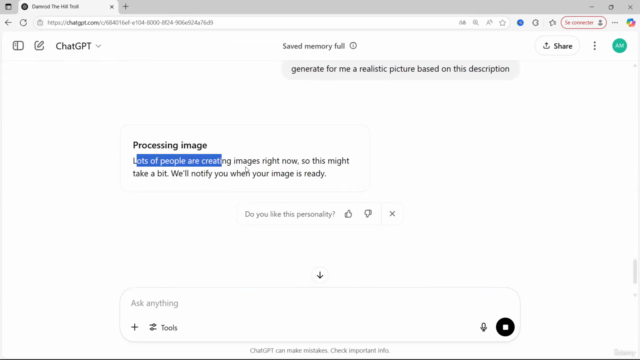Go back in the browser
Image resolution: width=640 pixels, height=360 pixels.
pos(8,22)
